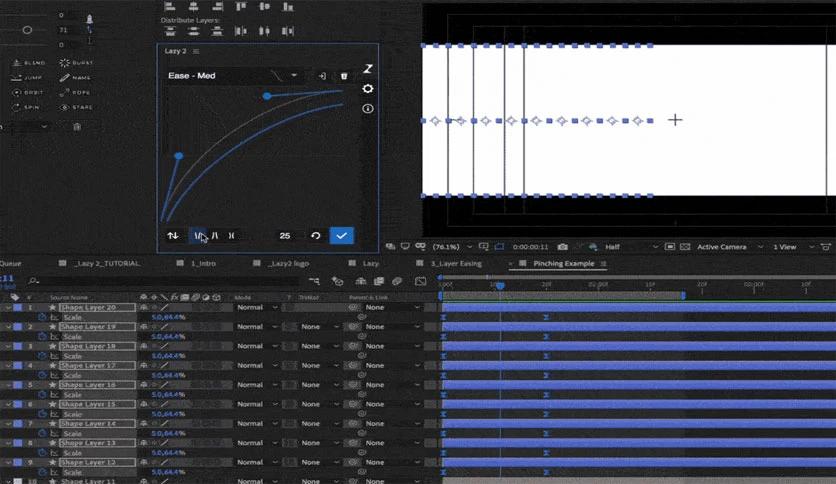Select the ease-out curve mode icon
The width and height of the screenshot is (836, 484).
[198, 236]
